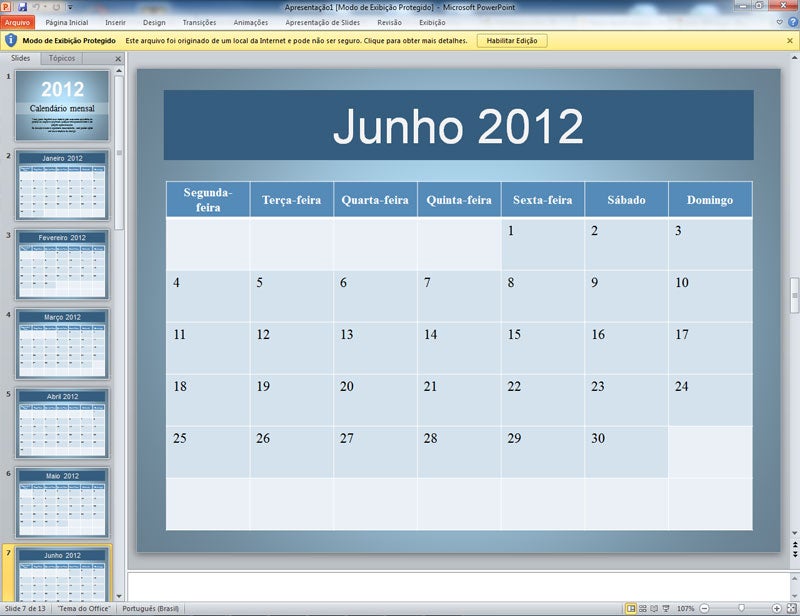The image size is (800, 616).
Task: Click the 107% zoom level
Action: pyautogui.click(x=686, y=608)
